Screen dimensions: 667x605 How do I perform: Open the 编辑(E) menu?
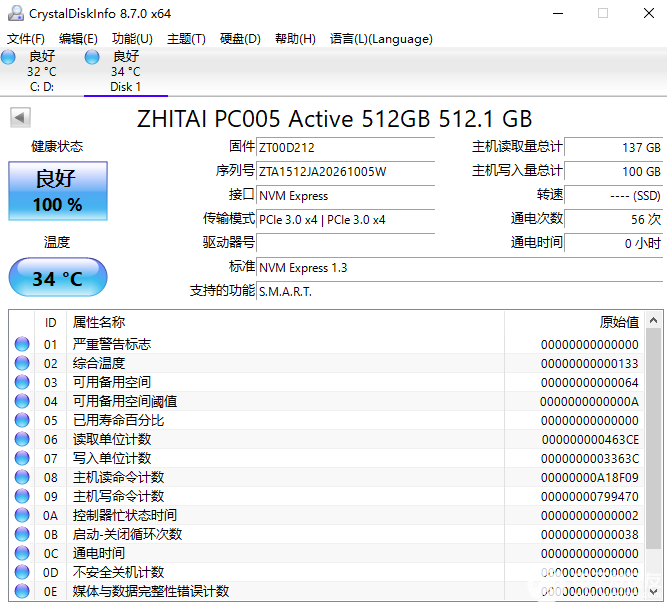tap(78, 39)
